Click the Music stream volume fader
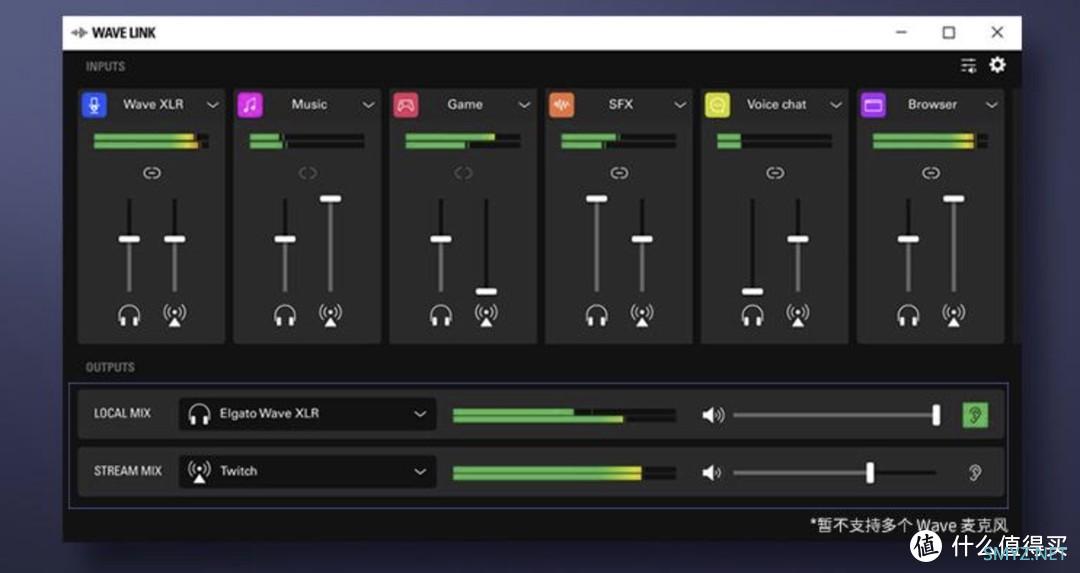 pyautogui.click(x=330, y=244)
